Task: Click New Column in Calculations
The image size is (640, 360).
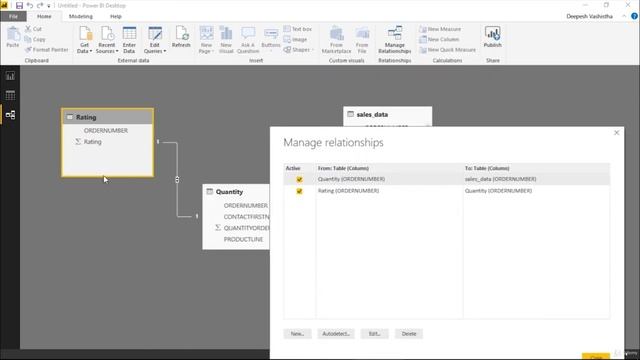Action: point(439,39)
